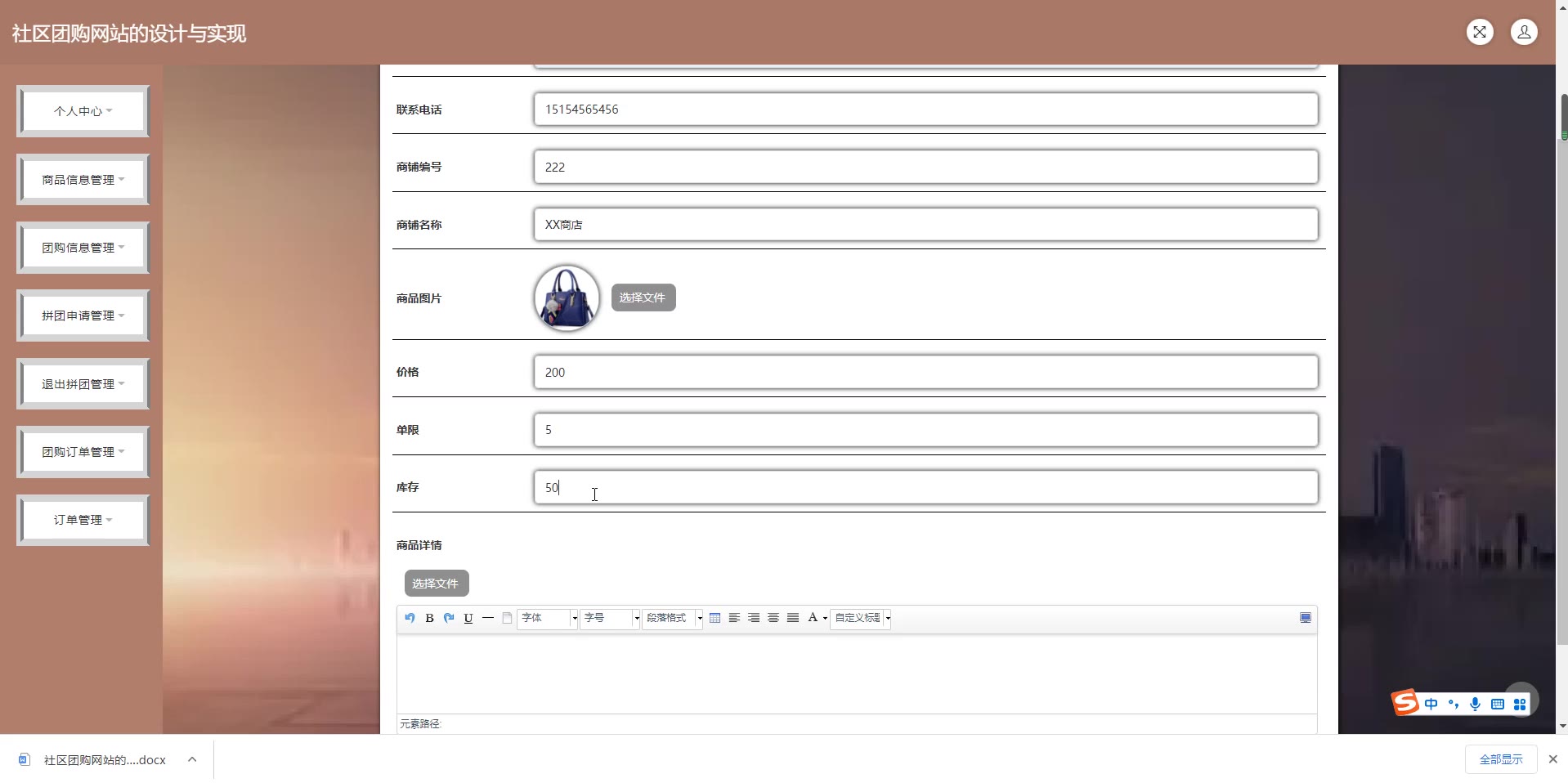The height and width of the screenshot is (783, 1568).
Task: Toggle underline formatting in the editor
Action: tap(468, 618)
